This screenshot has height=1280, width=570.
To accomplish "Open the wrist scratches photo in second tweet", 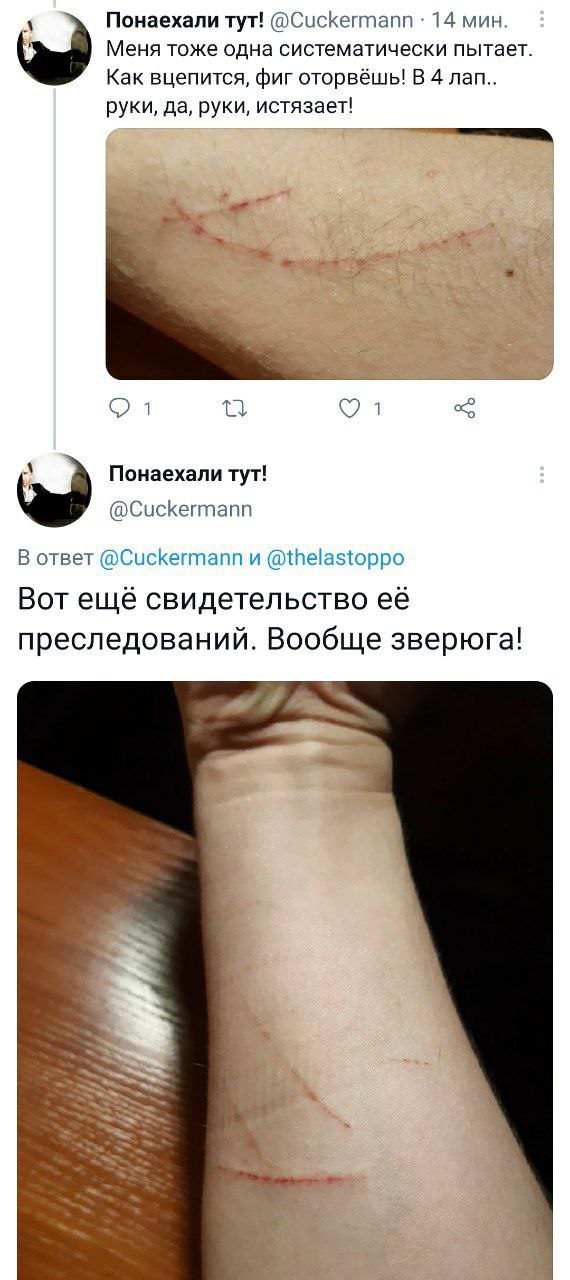I will tap(285, 980).
